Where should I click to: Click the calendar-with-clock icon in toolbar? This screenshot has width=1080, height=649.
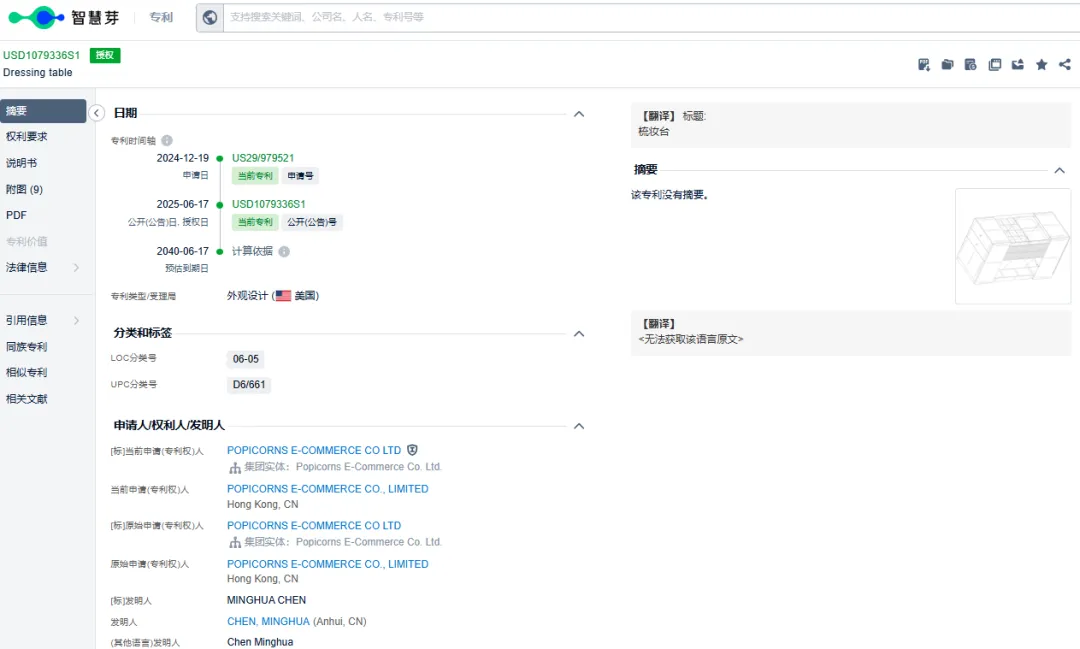[x=970, y=65]
